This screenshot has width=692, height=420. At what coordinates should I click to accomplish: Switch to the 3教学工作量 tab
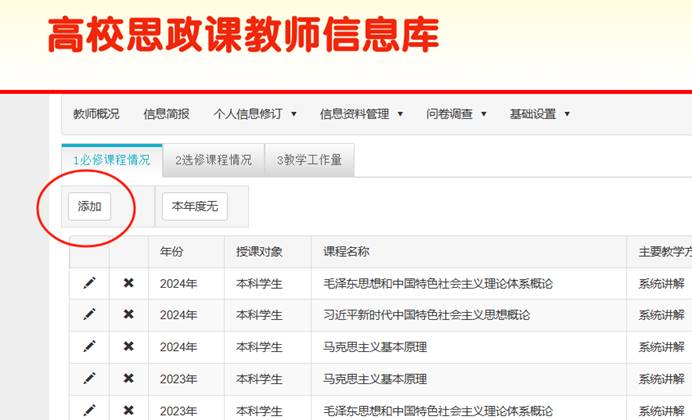pyautogui.click(x=309, y=160)
